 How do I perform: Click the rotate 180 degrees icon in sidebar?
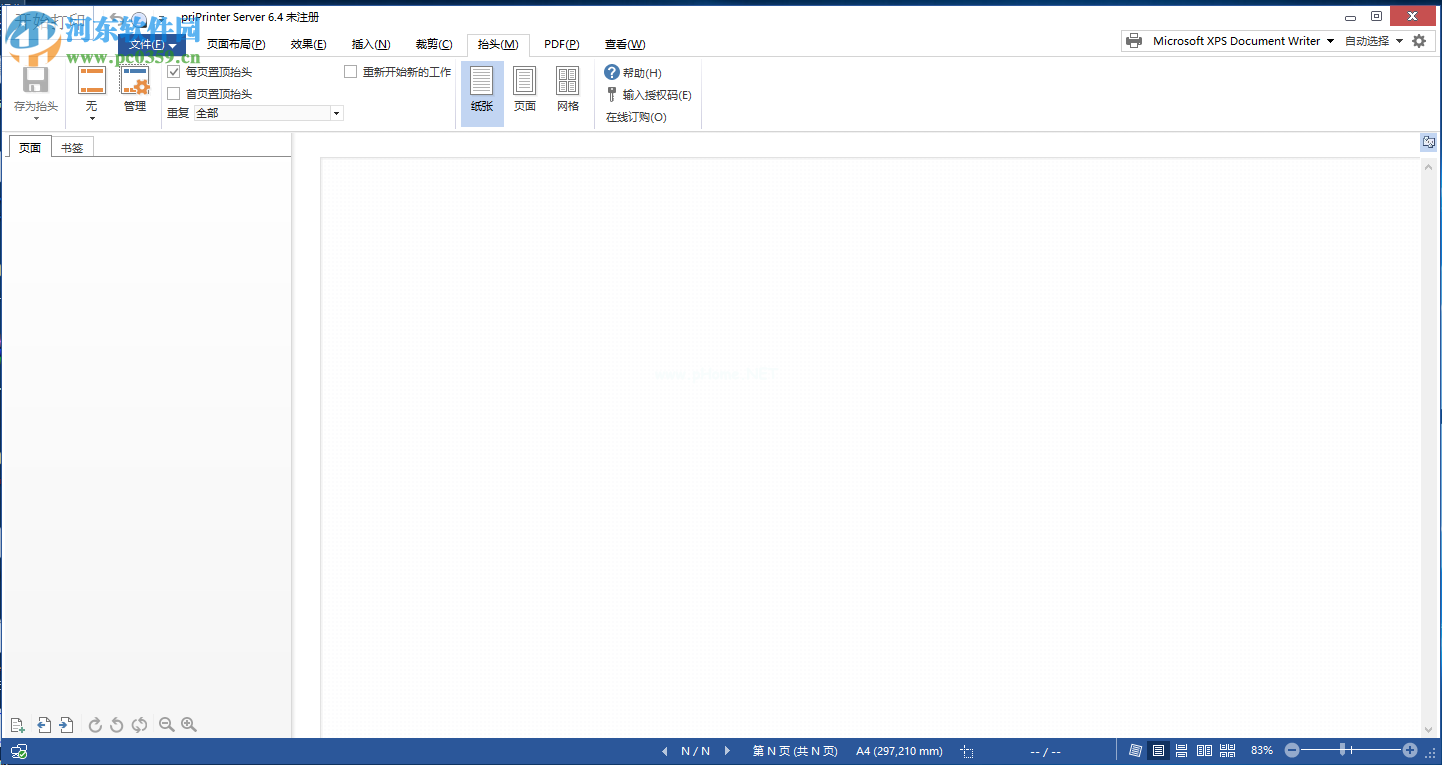(139, 725)
